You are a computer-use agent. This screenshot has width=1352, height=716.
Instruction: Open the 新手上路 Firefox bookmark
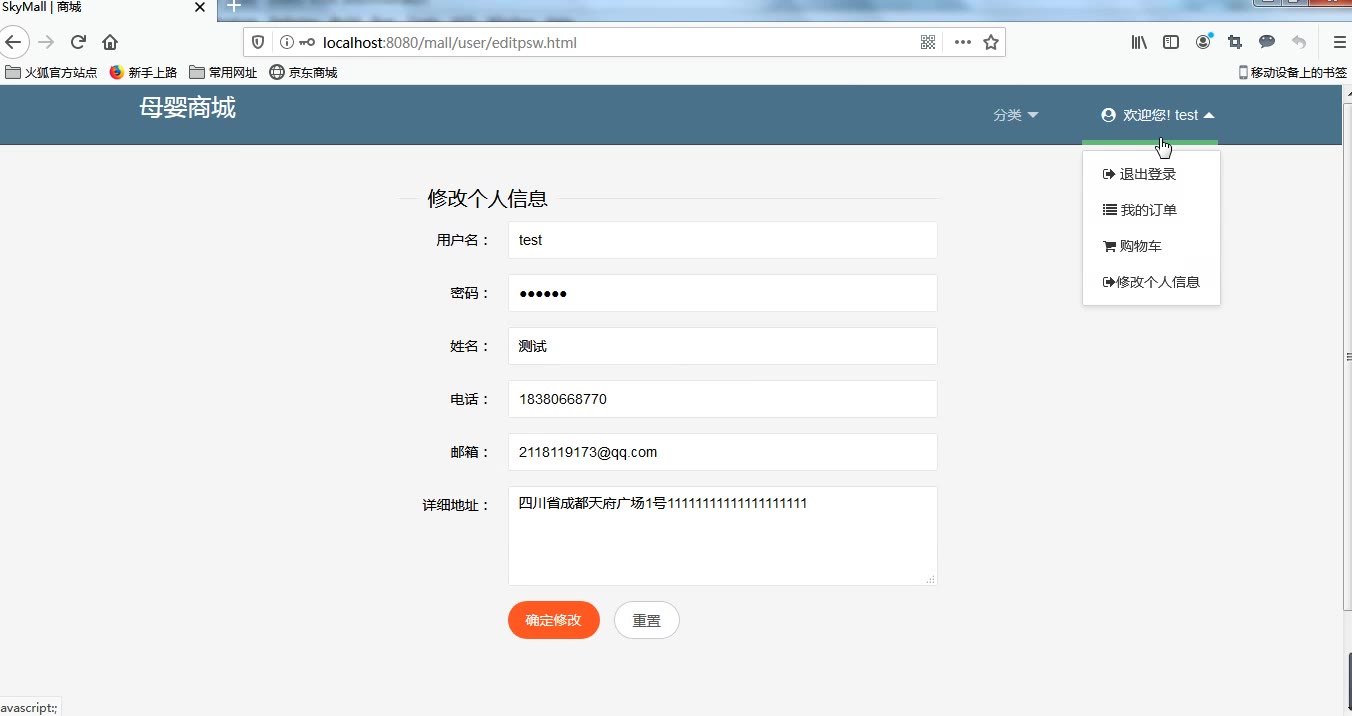[x=143, y=72]
